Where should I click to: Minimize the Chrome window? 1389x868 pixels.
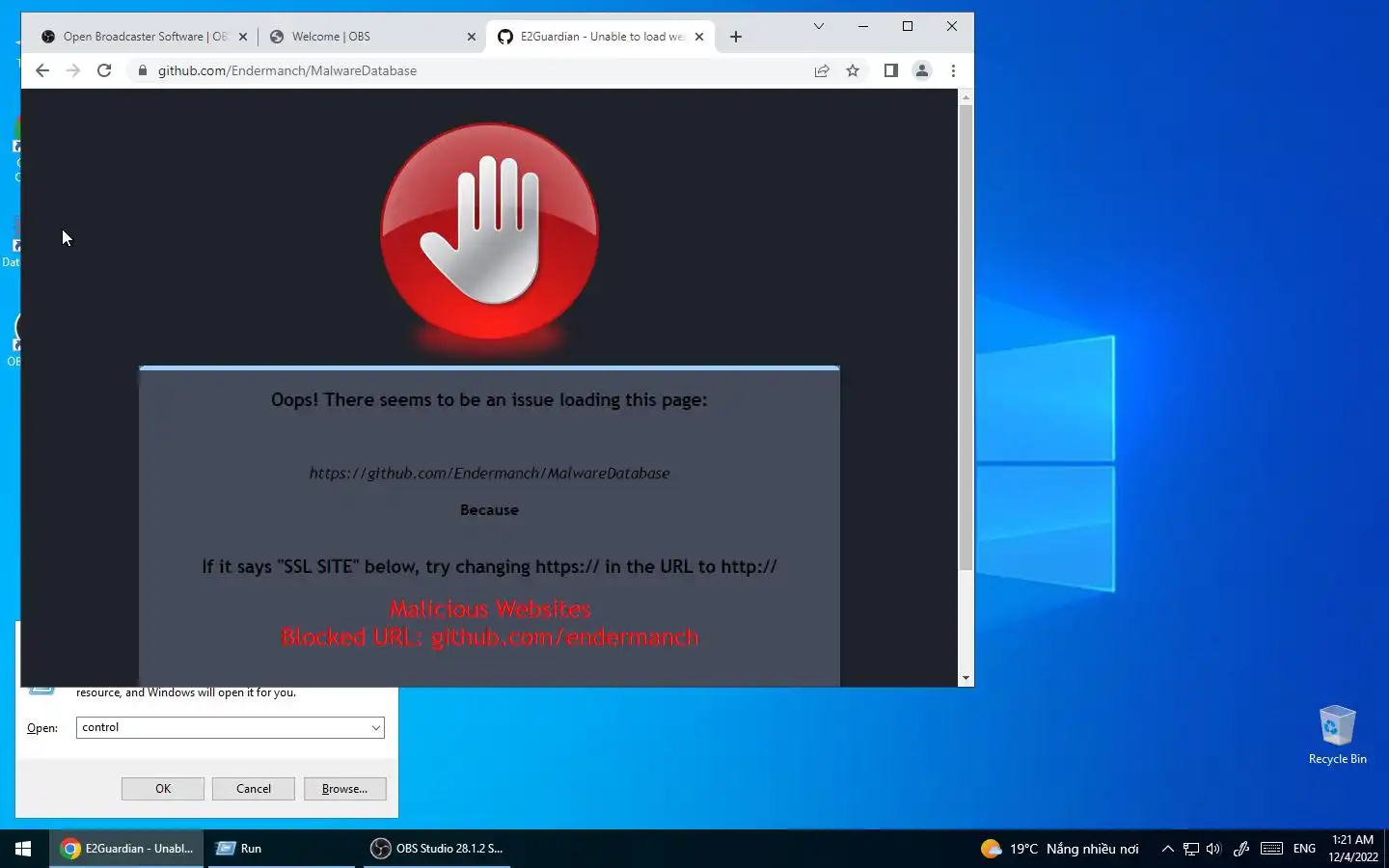(863, 26)
